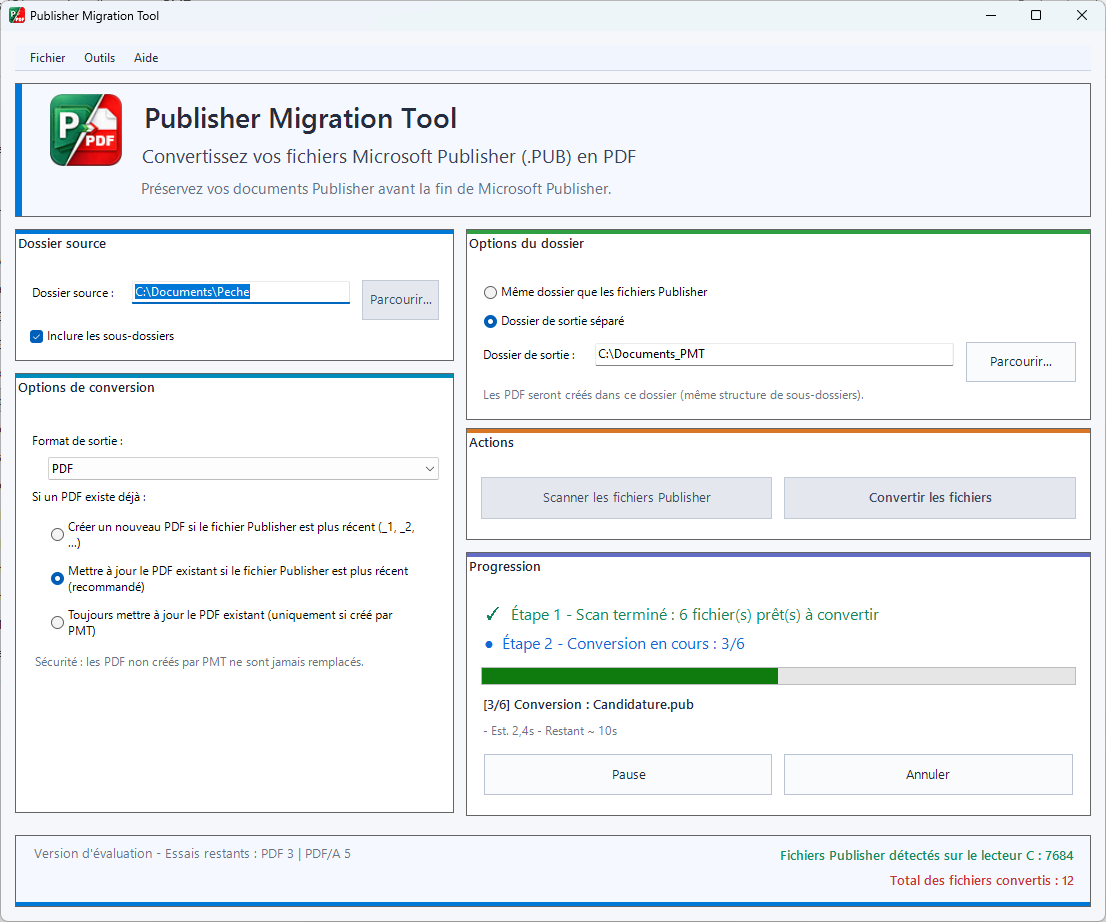
Task: Click the Restant ~ 10s estimate
Action: coord(581,732)
